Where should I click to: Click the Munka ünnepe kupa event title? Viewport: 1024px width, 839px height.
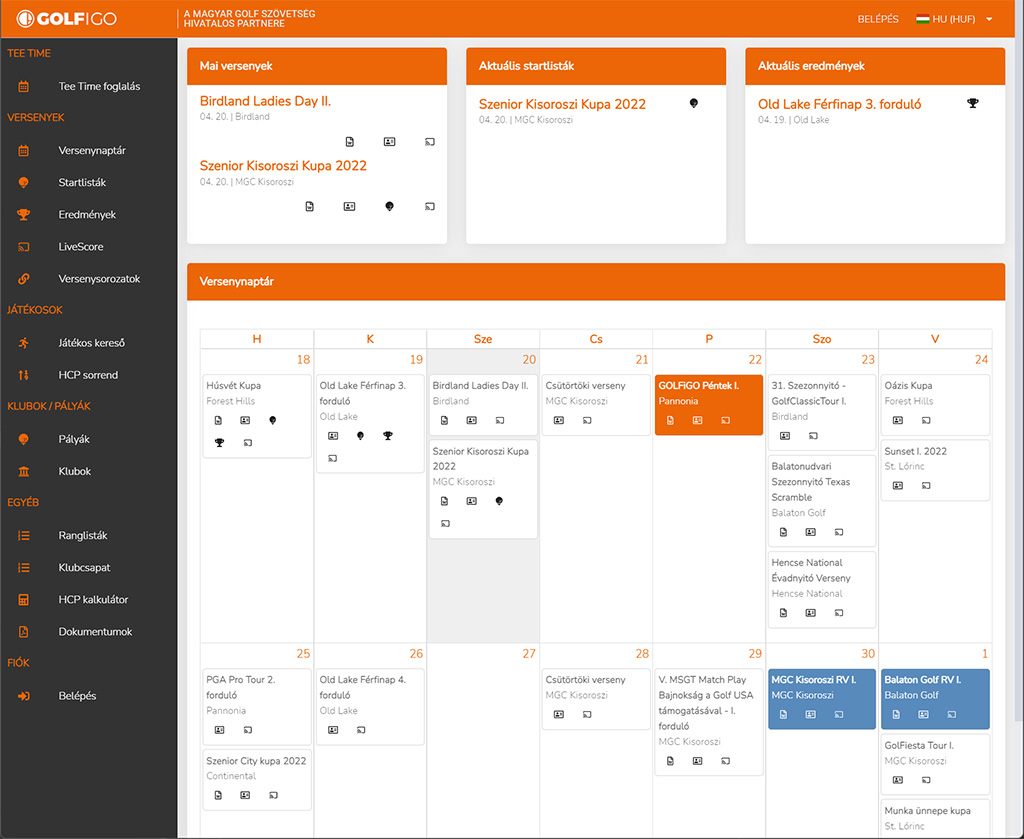tap(927, 811)
